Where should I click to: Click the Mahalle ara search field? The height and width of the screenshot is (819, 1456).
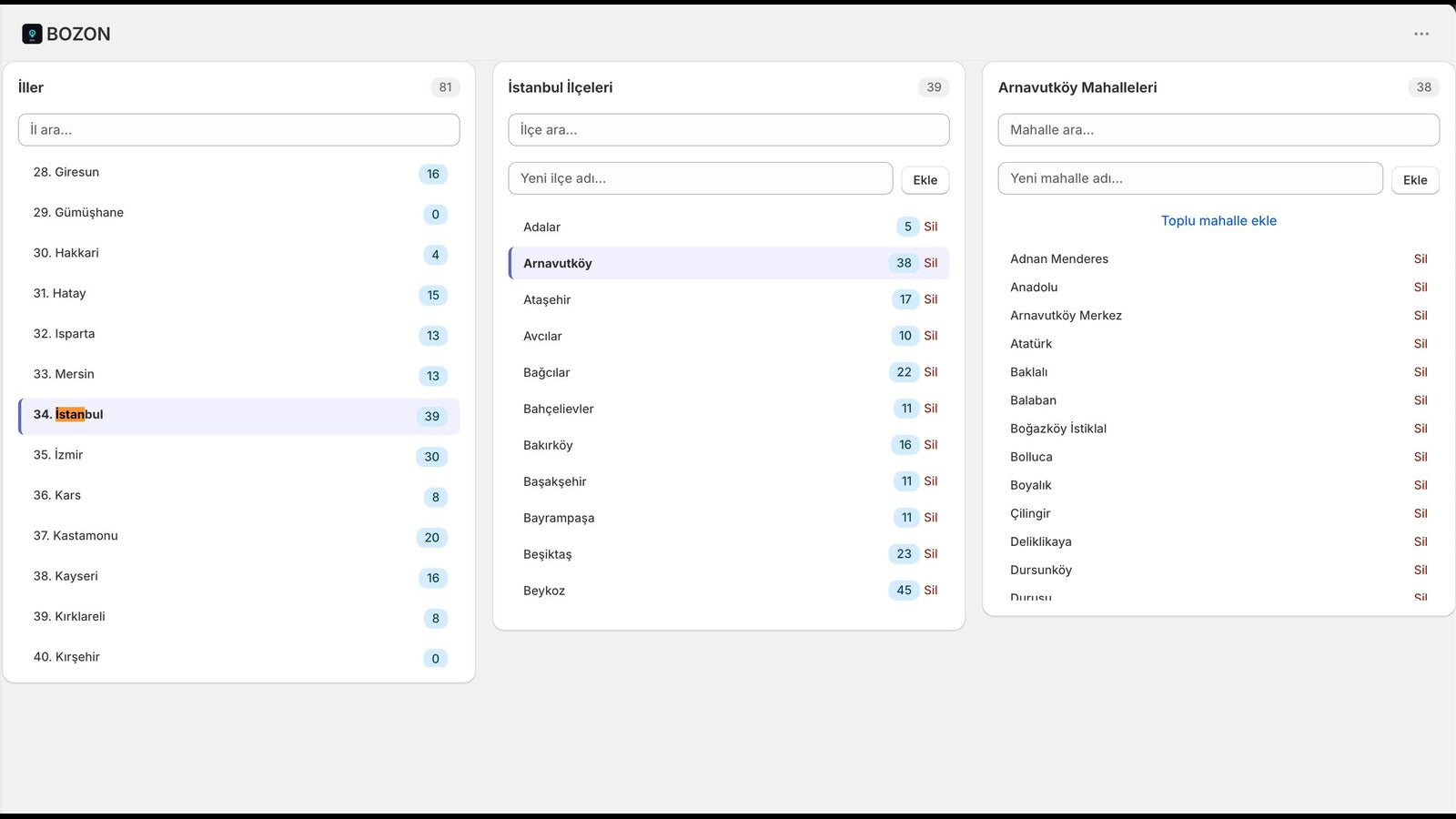(x=1218, y=130)
